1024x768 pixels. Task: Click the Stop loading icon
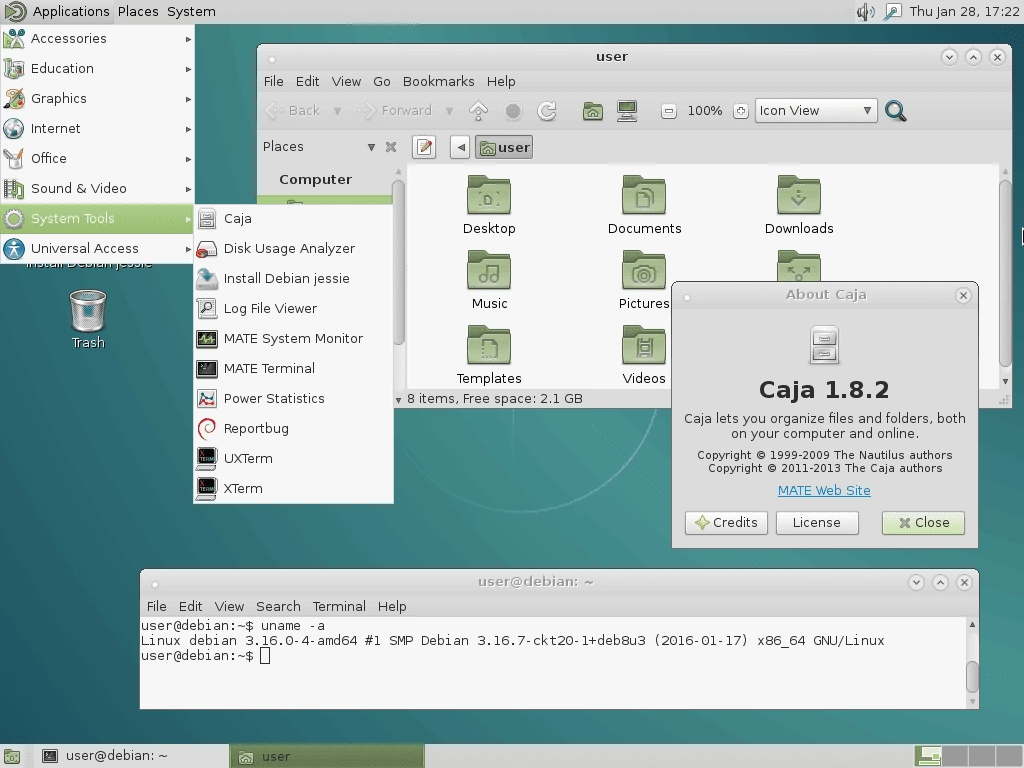pyautogui.click(x=513, y=111)
